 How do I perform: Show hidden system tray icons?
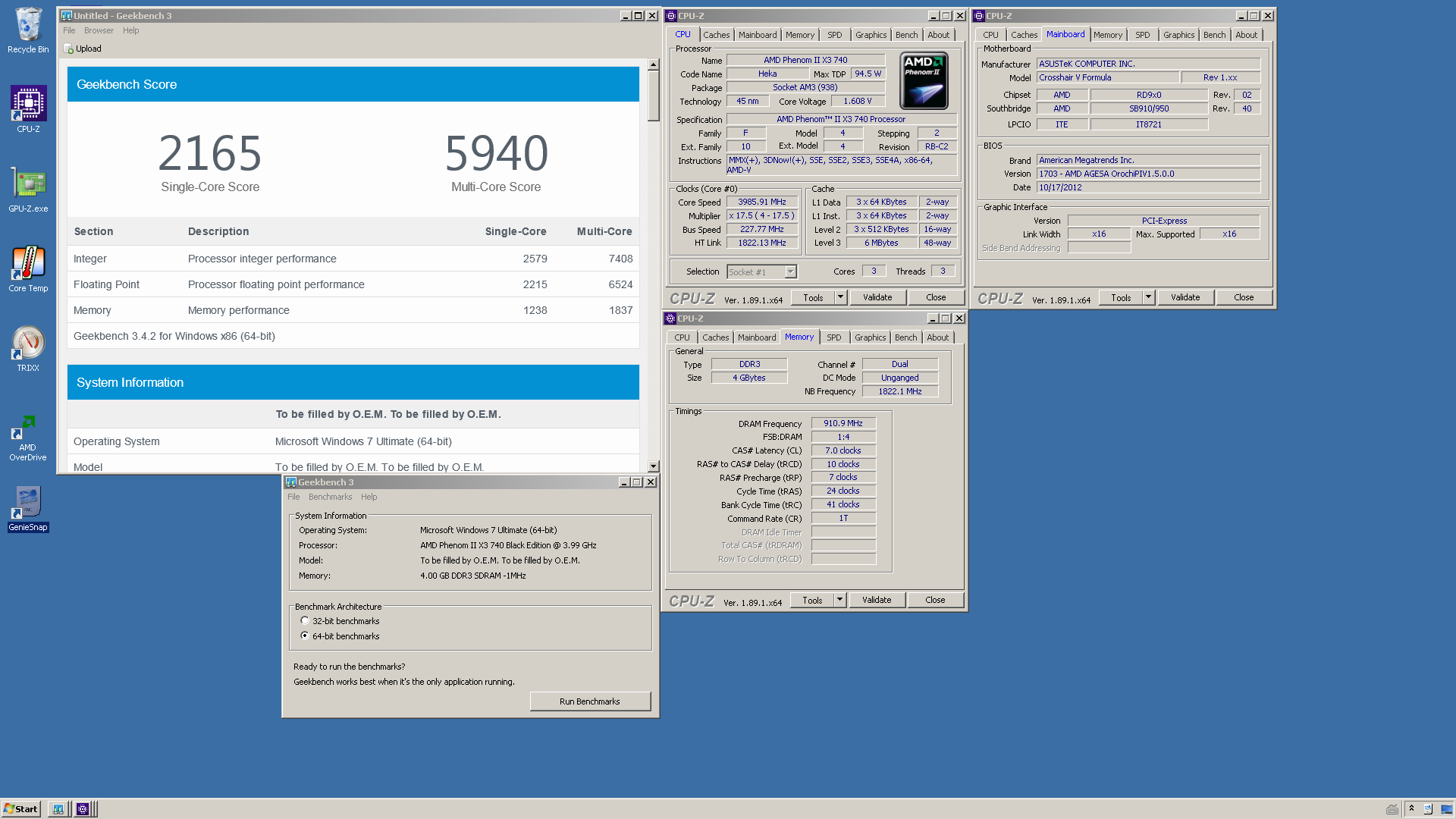[1411, 809]
